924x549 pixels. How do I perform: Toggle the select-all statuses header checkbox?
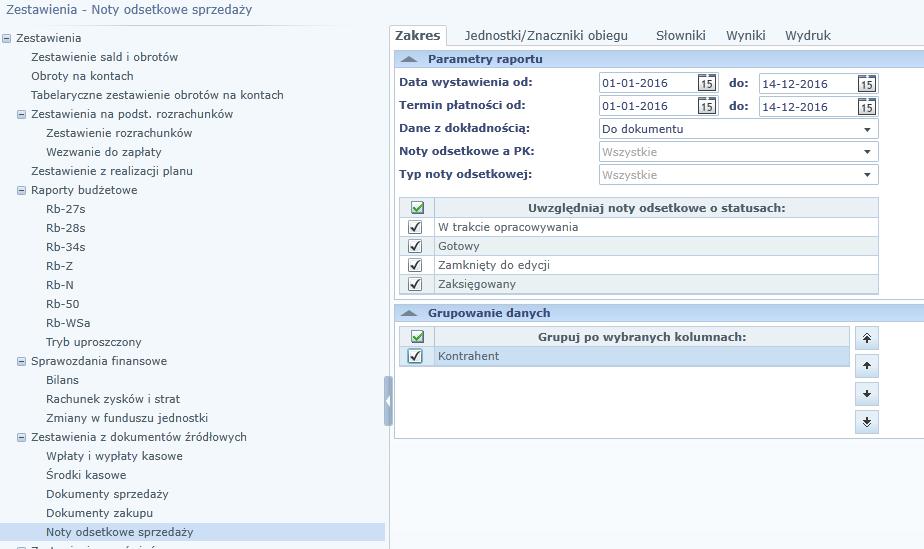pos(417,208)
